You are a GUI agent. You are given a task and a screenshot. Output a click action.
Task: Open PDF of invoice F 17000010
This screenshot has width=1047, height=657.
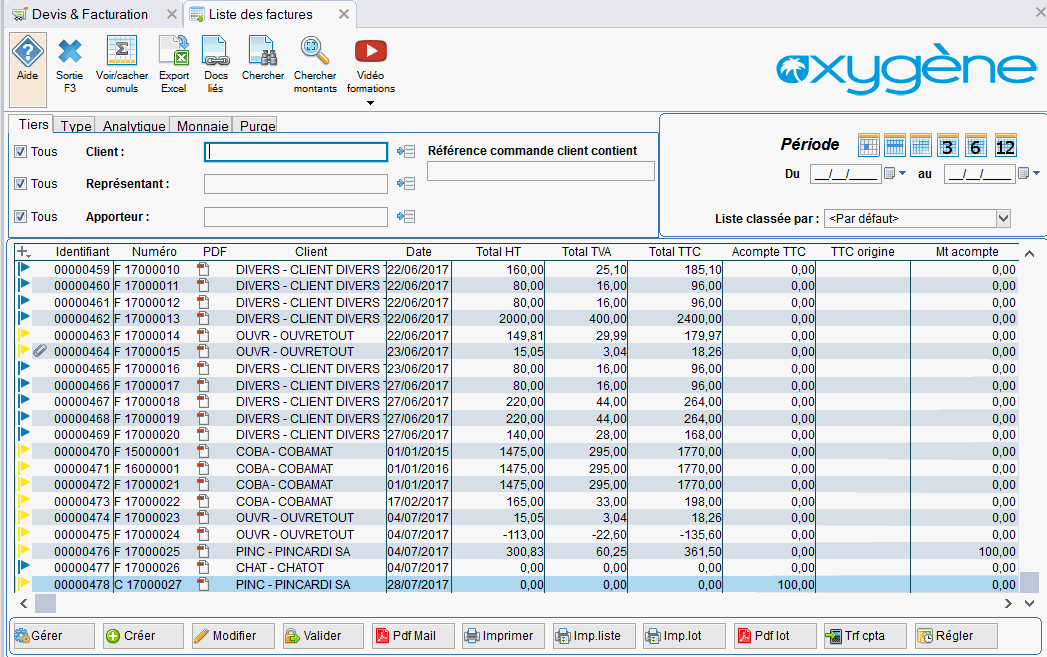coord(203,270)
